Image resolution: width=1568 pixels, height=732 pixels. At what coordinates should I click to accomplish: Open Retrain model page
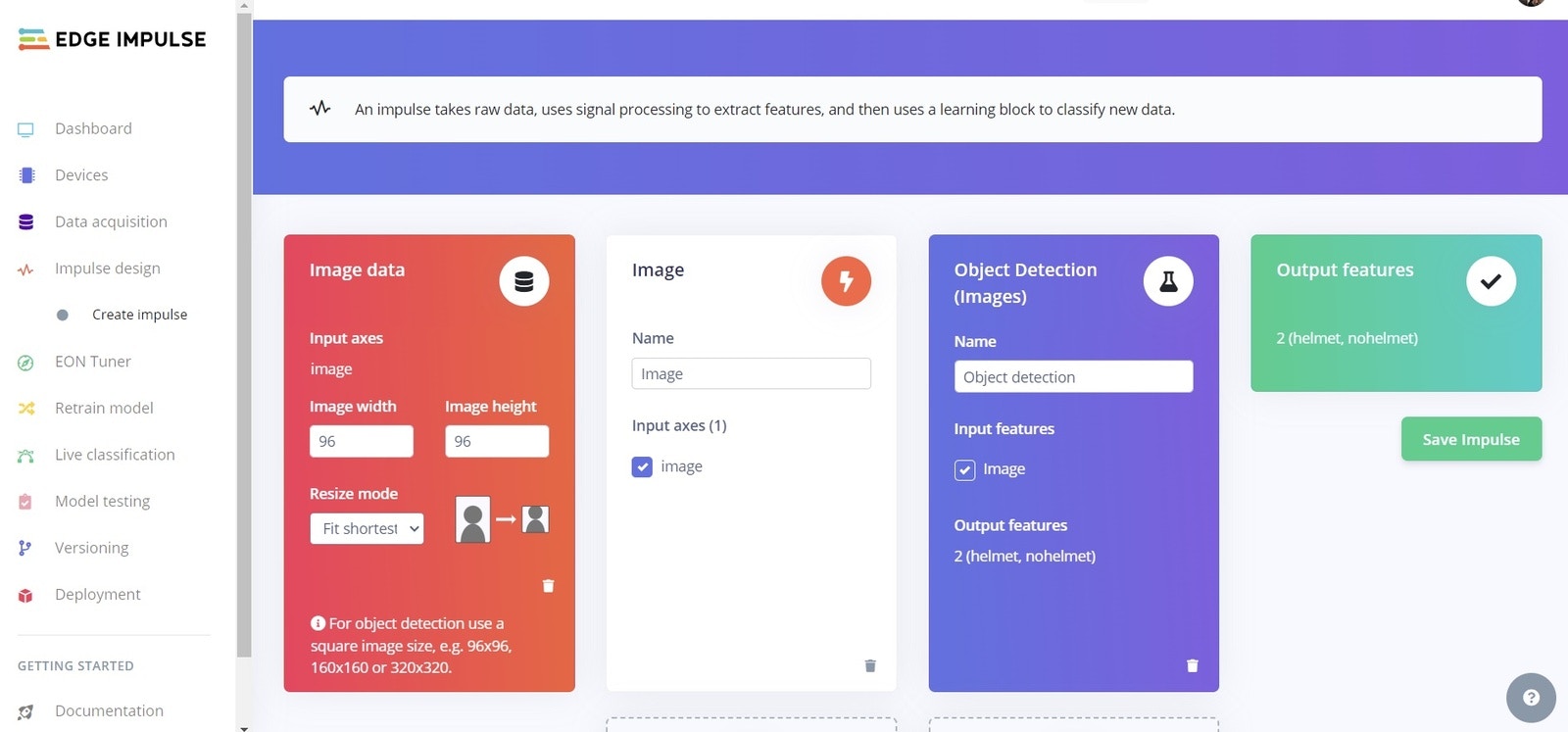[x=104, y=409]
